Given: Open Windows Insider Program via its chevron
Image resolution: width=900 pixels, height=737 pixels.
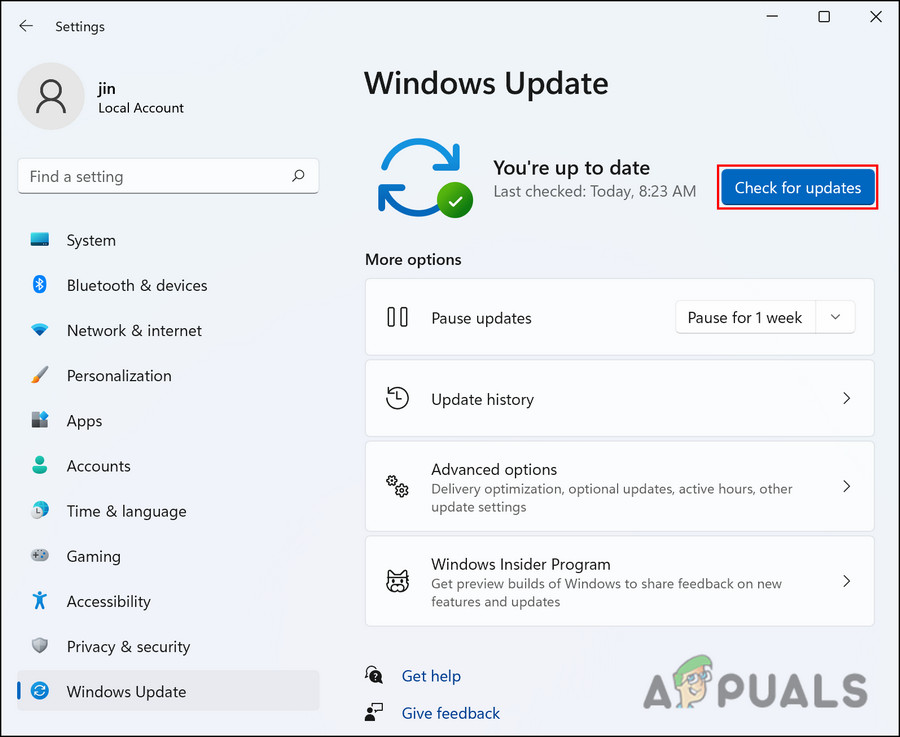Looking at the screenshot, I should coord(846,581).
